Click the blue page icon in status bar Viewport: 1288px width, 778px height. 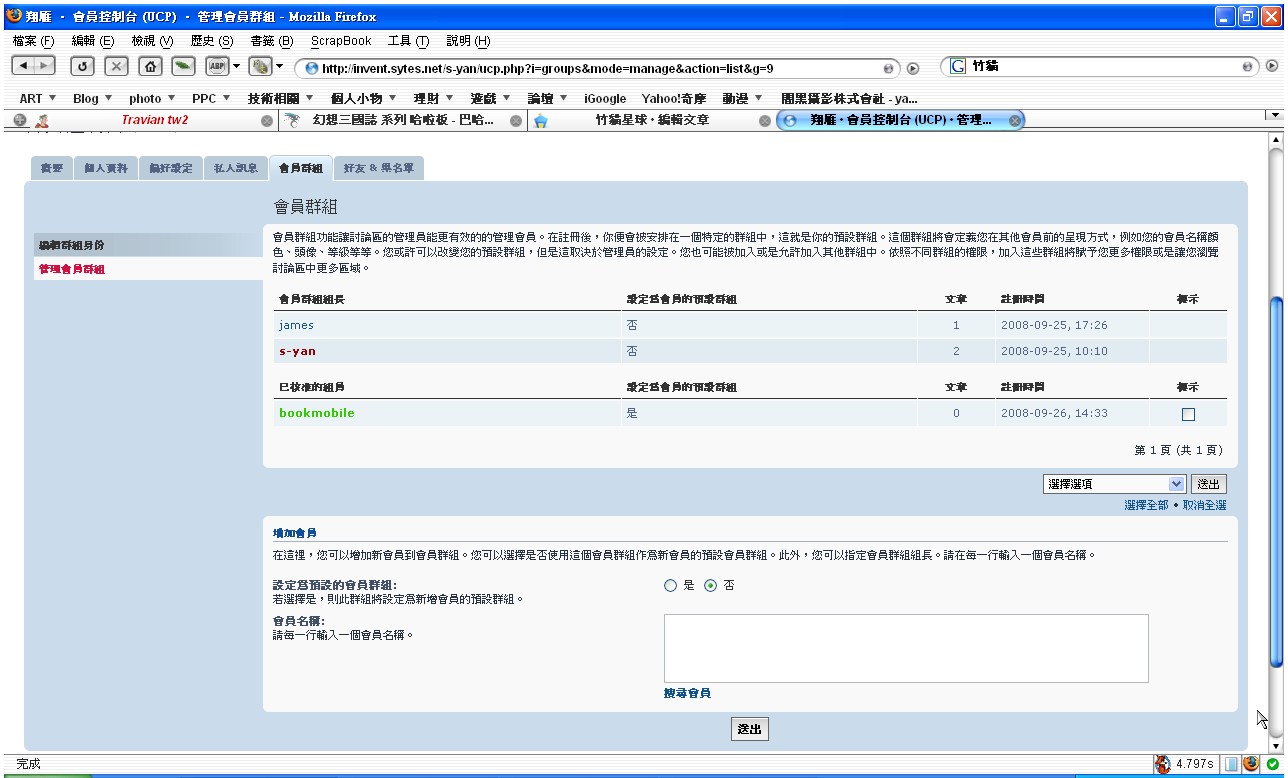pyautogui.click(x=1231, y=764)
